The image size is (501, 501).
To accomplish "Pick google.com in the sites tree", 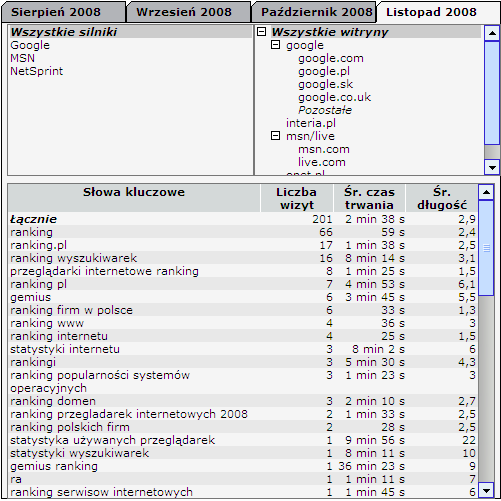I will (331, 58).
